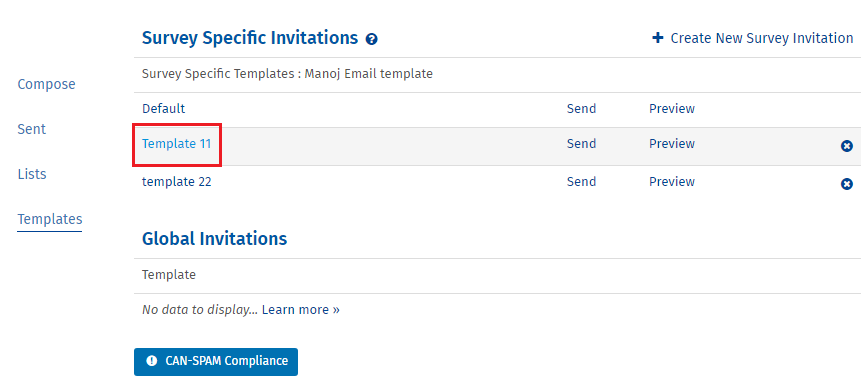Remove template 22 using its X icon
Viewport: 863px width, 380px height.
pyautogui.click(x=846, y=184)
